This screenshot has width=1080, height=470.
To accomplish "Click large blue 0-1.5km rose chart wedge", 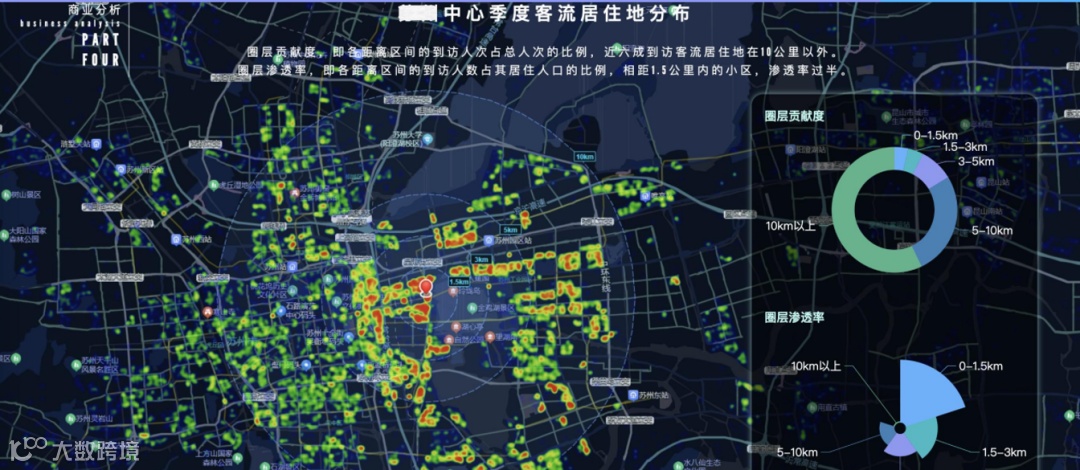I will 926,393.
